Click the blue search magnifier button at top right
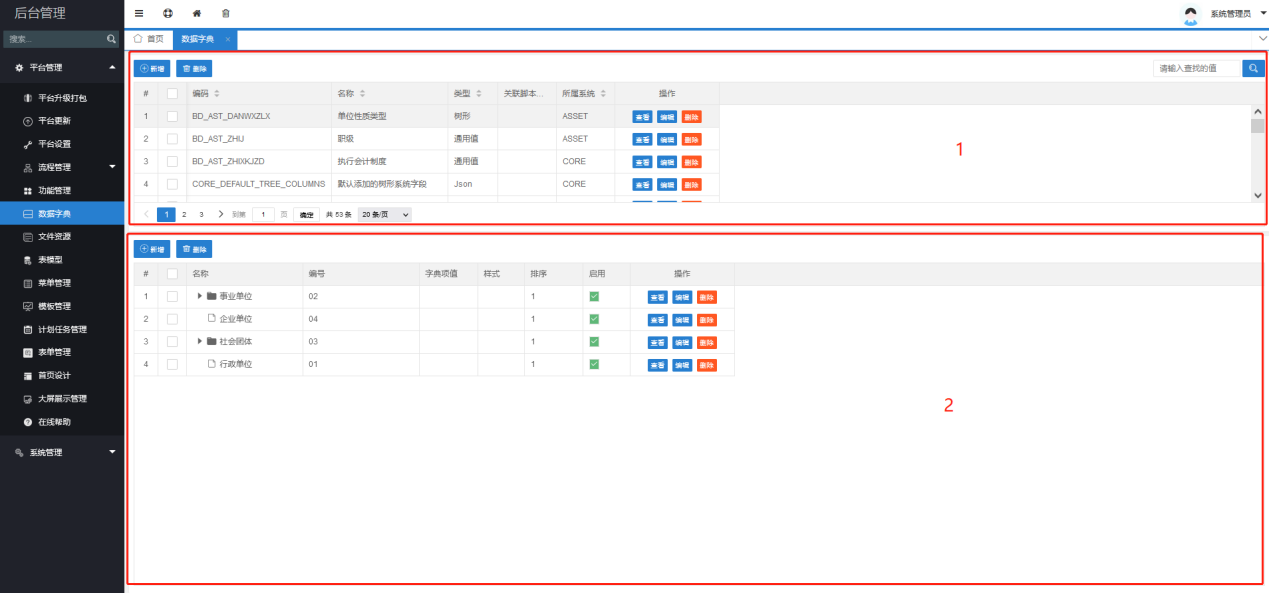 1253,68
